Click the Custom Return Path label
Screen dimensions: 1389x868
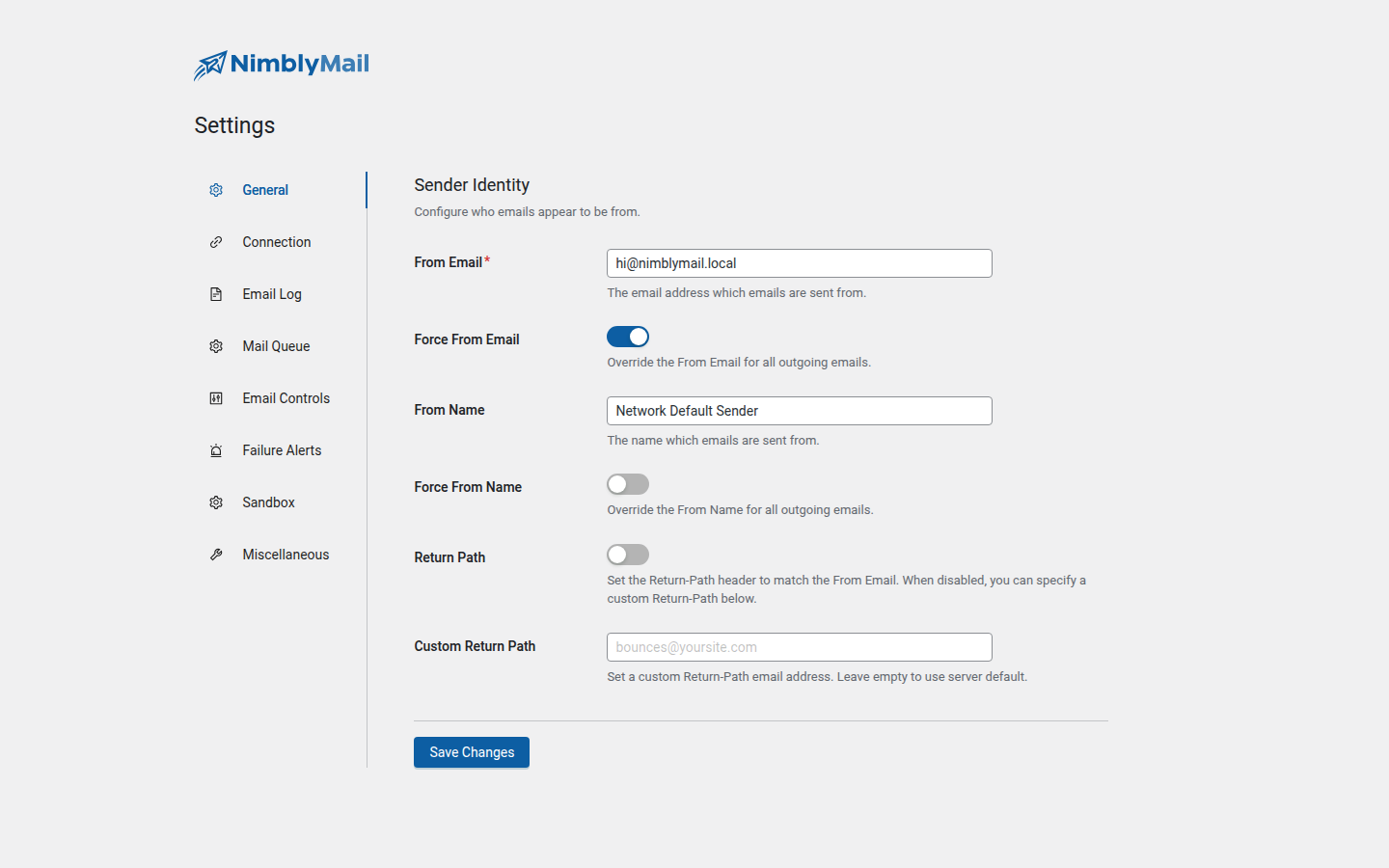tap(475, 646)
